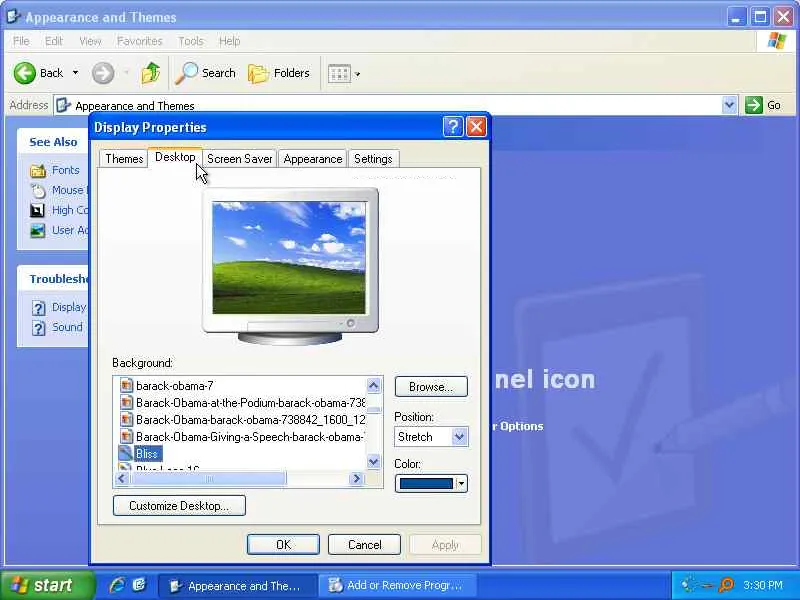Click the magnifier tray icon

tap(726, 585)
